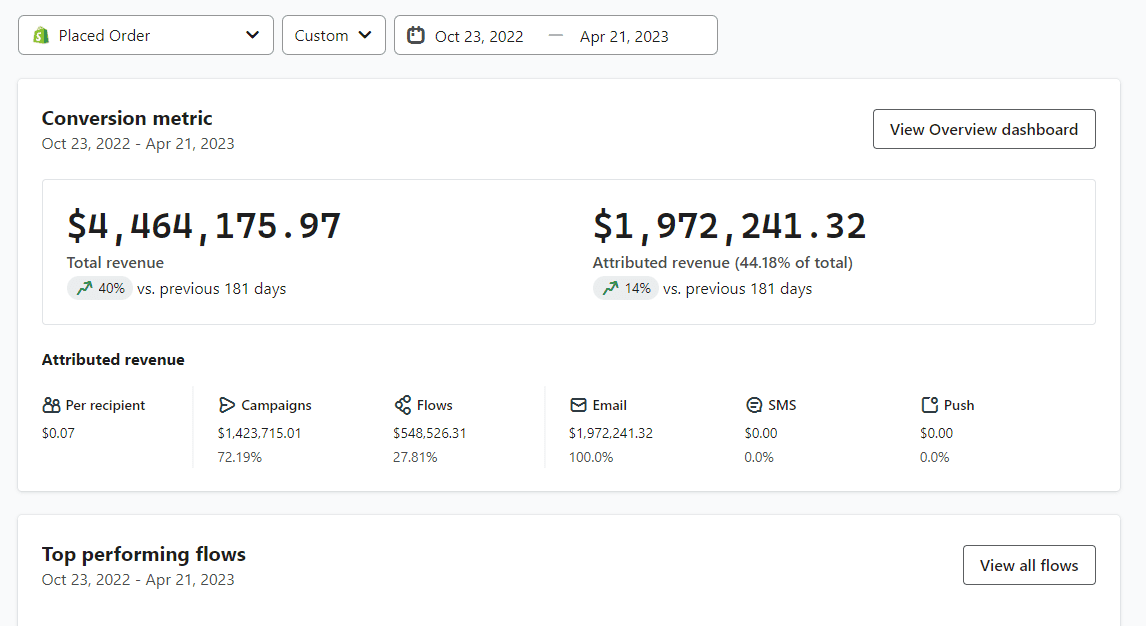Click the calendar icon in date picker
Image resolution: width=1146 pixels, height=626 pixels.
[416, 35]
